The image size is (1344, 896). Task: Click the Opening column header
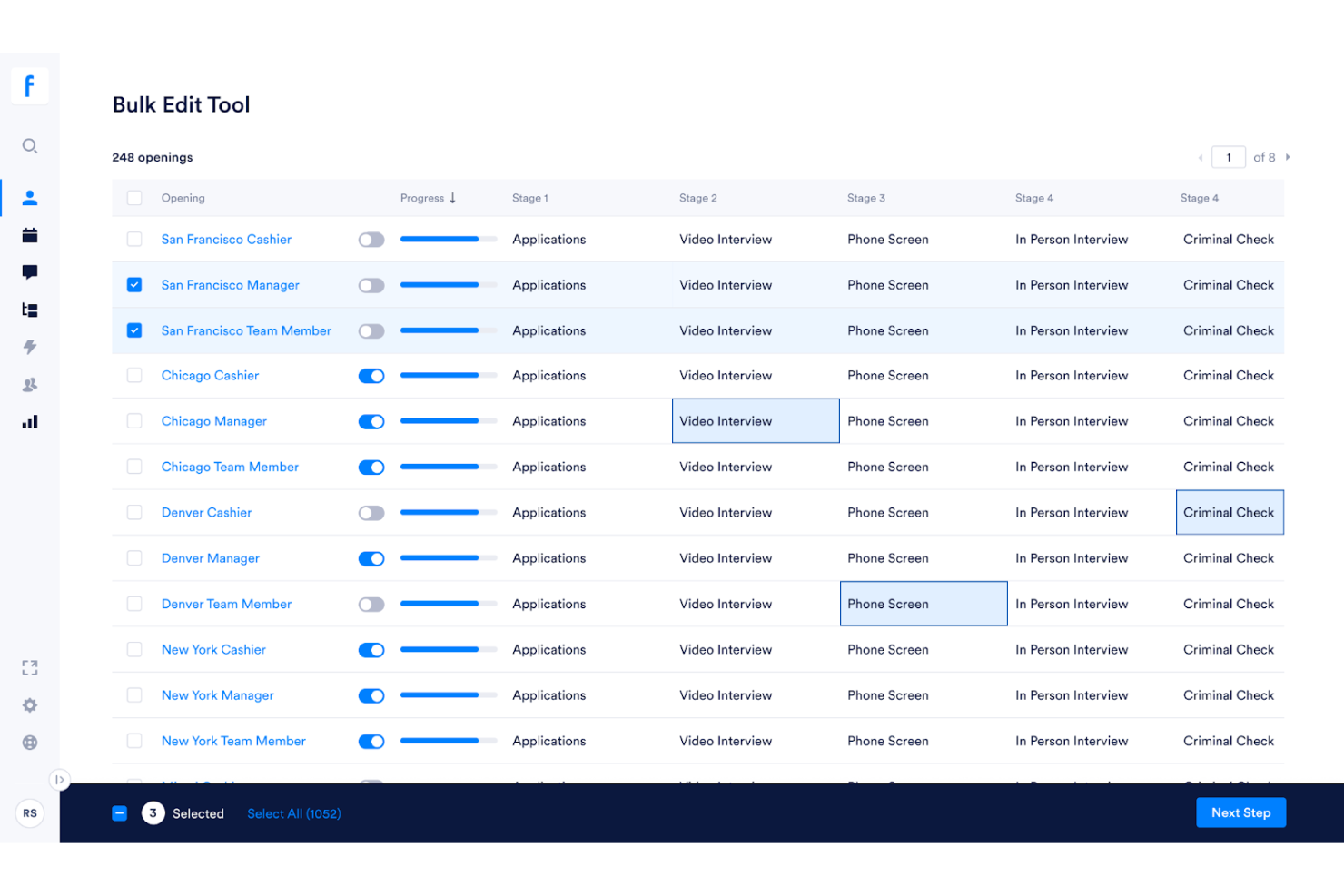[x=183, y=198]
